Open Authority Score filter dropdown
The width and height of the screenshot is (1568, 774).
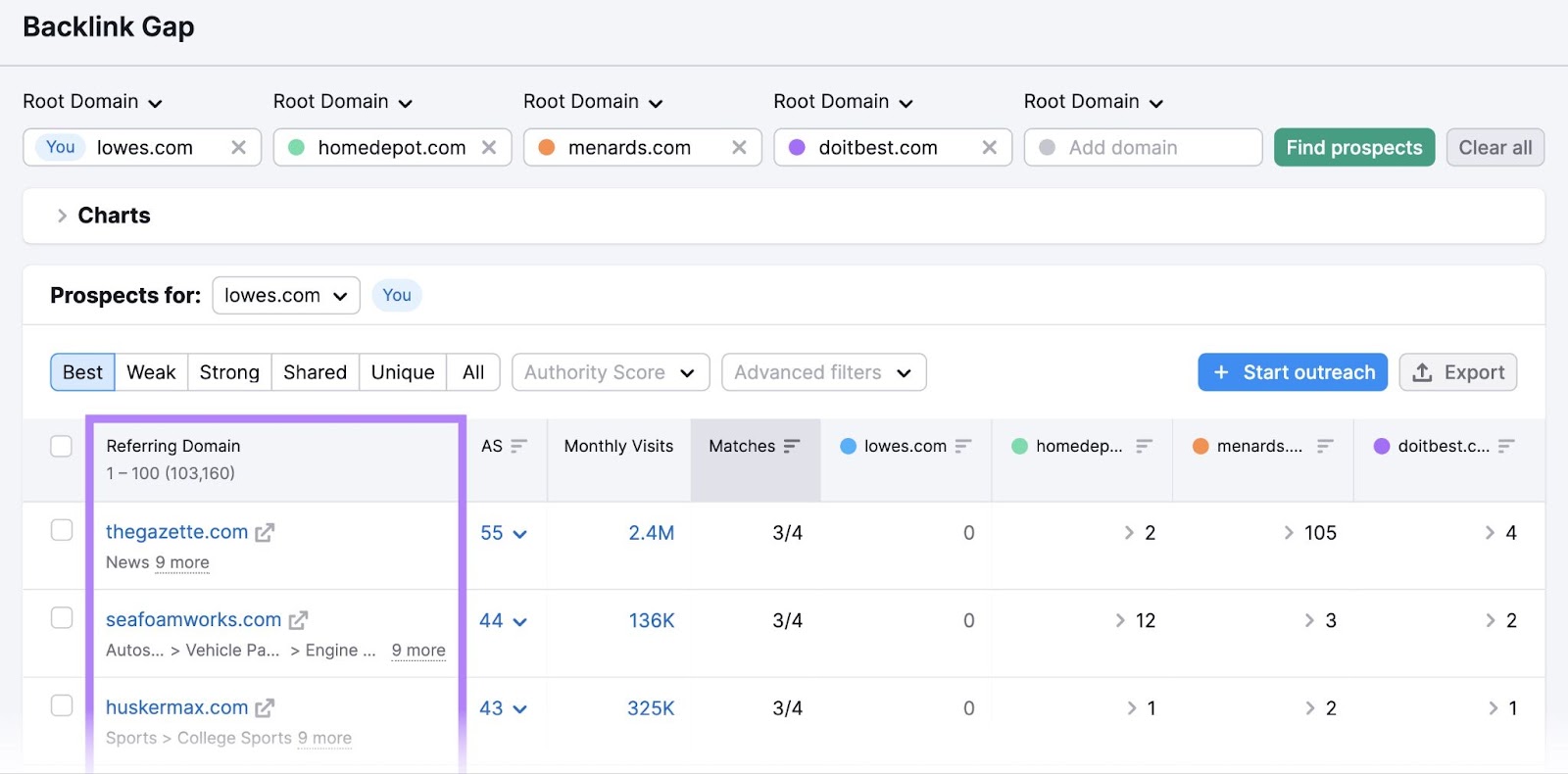tap(611, 372)
